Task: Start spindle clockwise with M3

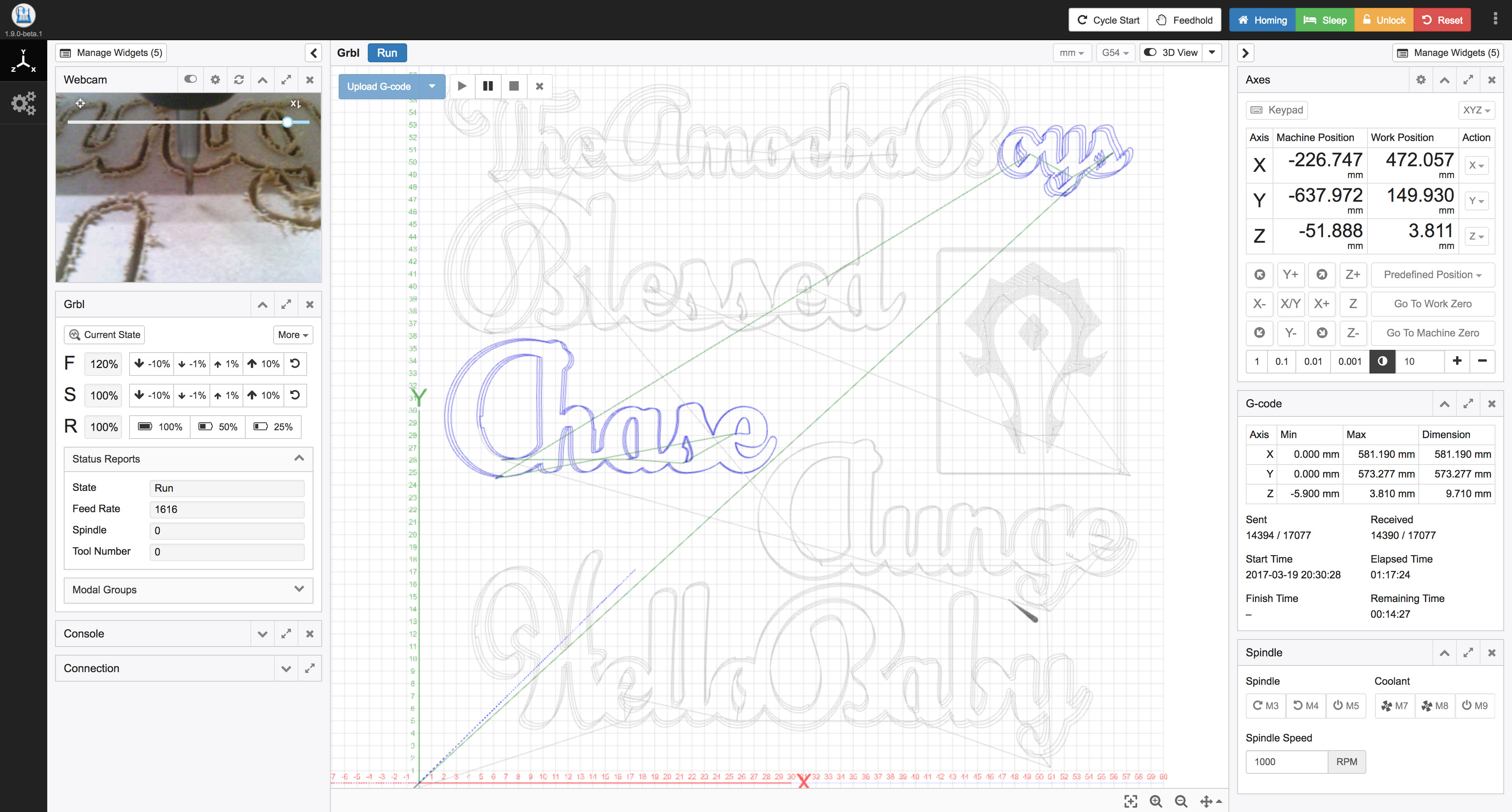Action: point(1266,705)
